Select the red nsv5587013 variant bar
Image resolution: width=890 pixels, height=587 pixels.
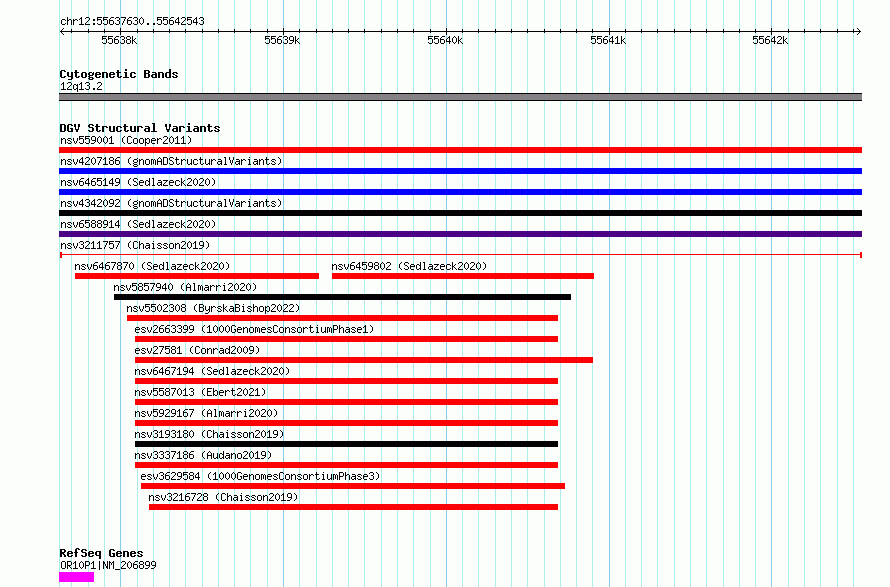click(346, 402)
